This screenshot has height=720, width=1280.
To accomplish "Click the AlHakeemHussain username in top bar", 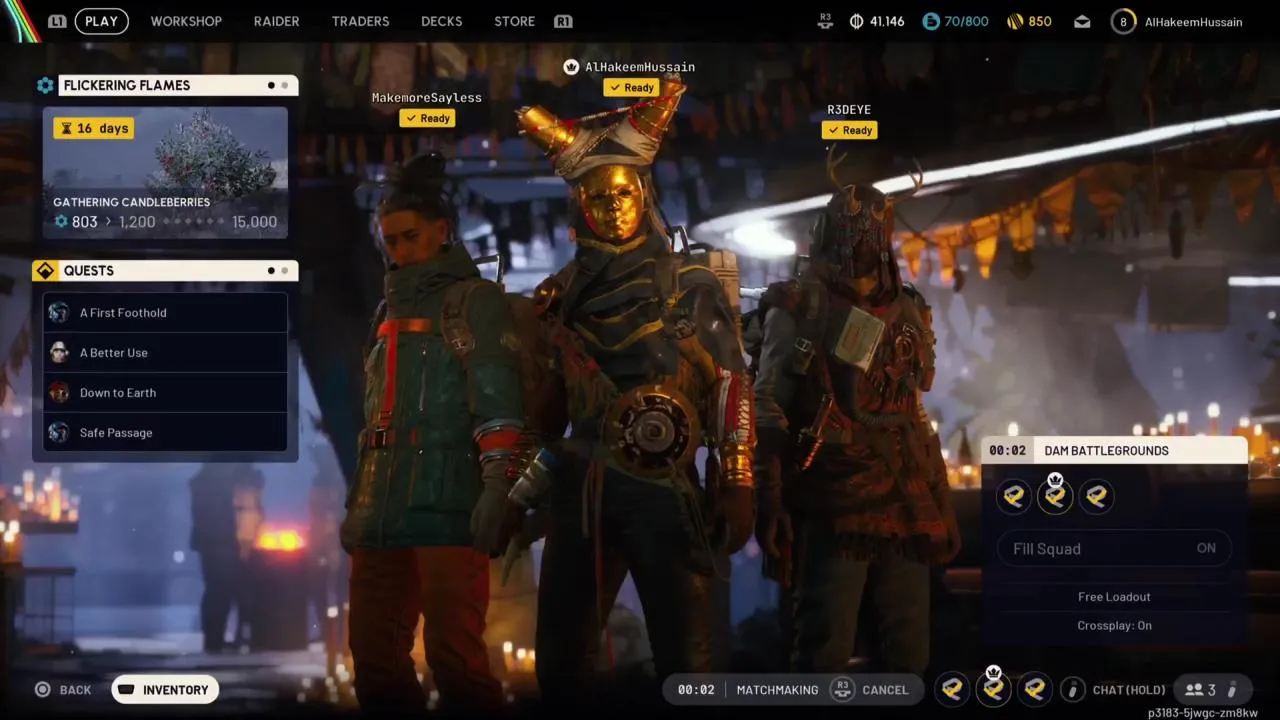I will tap(1194, 22).
